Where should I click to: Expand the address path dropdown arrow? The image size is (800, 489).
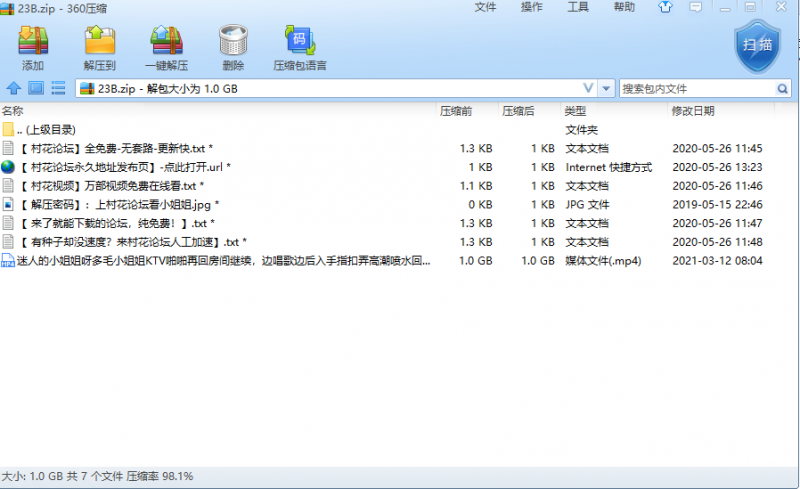588,88
